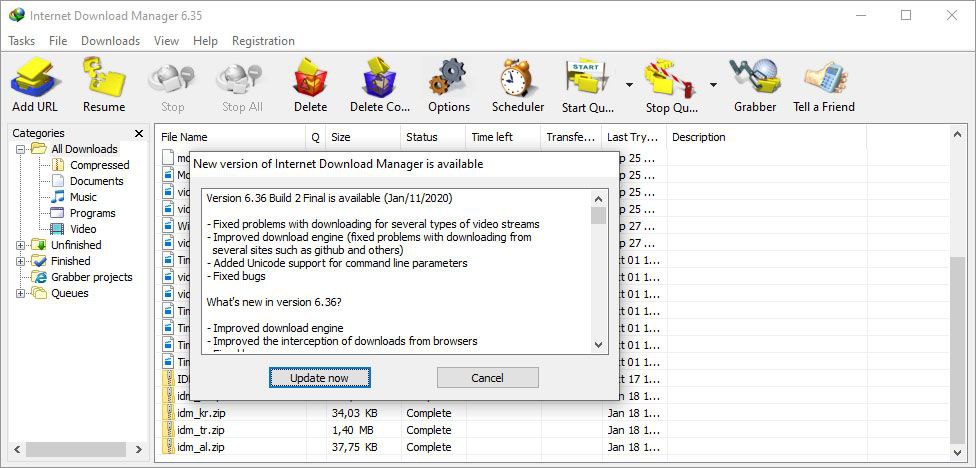Open the Registration menu

263,41
